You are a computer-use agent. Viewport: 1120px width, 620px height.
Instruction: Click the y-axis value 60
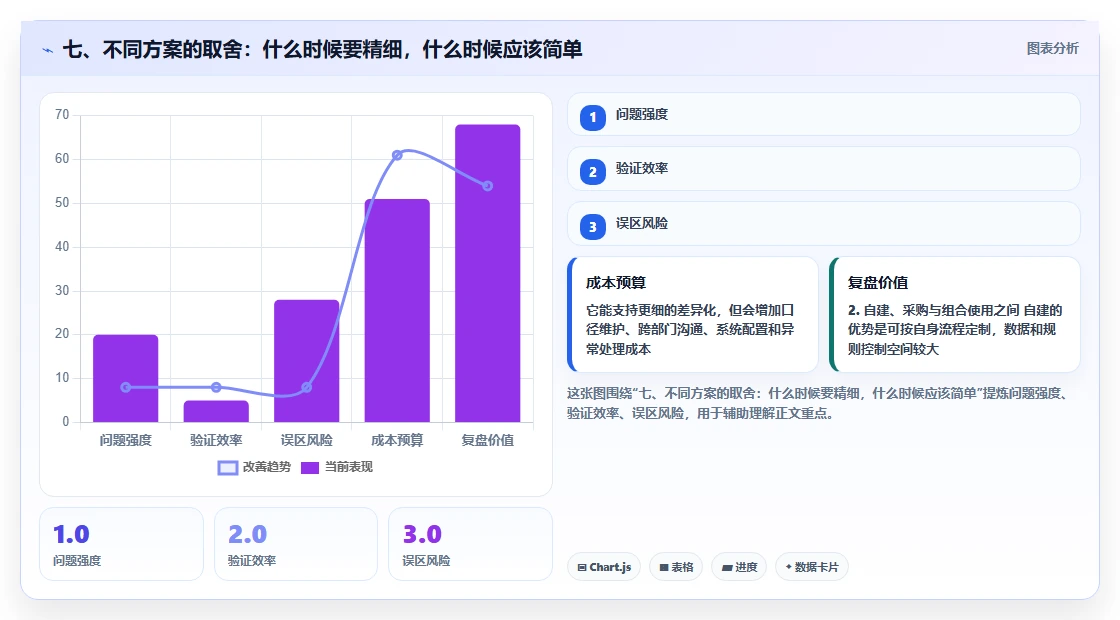point(62,159)
